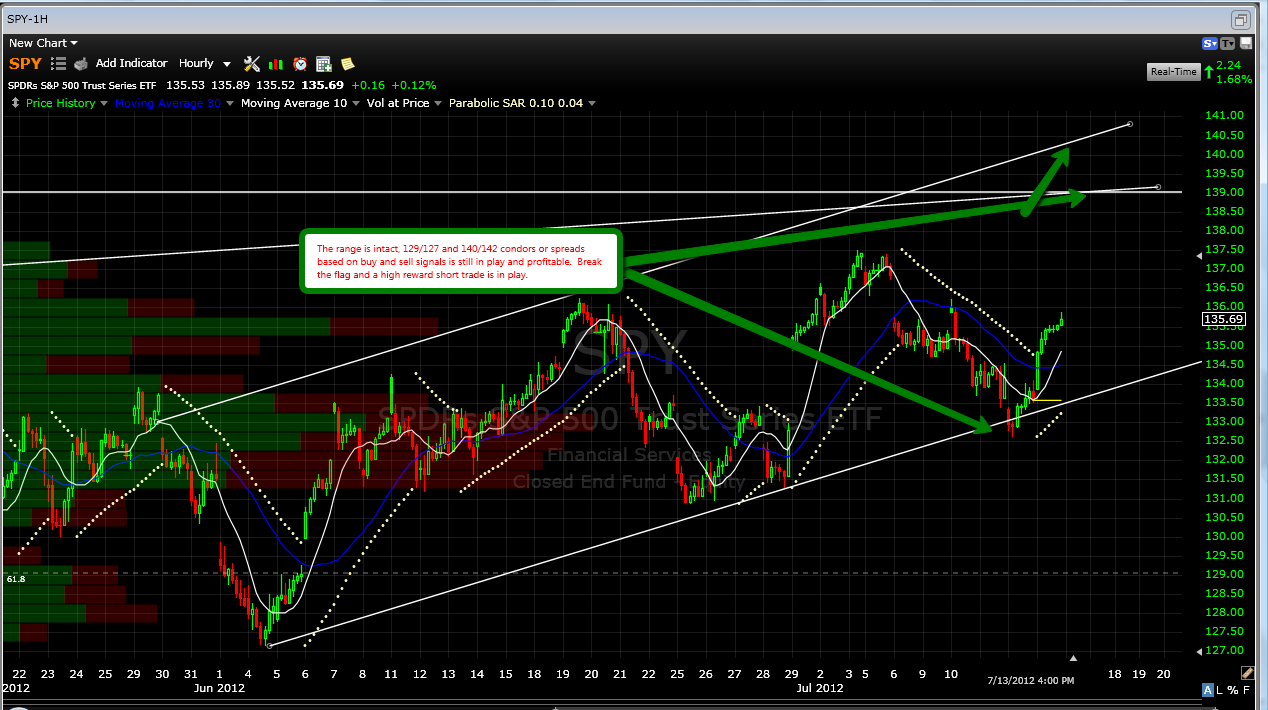
Task: Open the alarm clock alert icon
Action: pos(300,64)
